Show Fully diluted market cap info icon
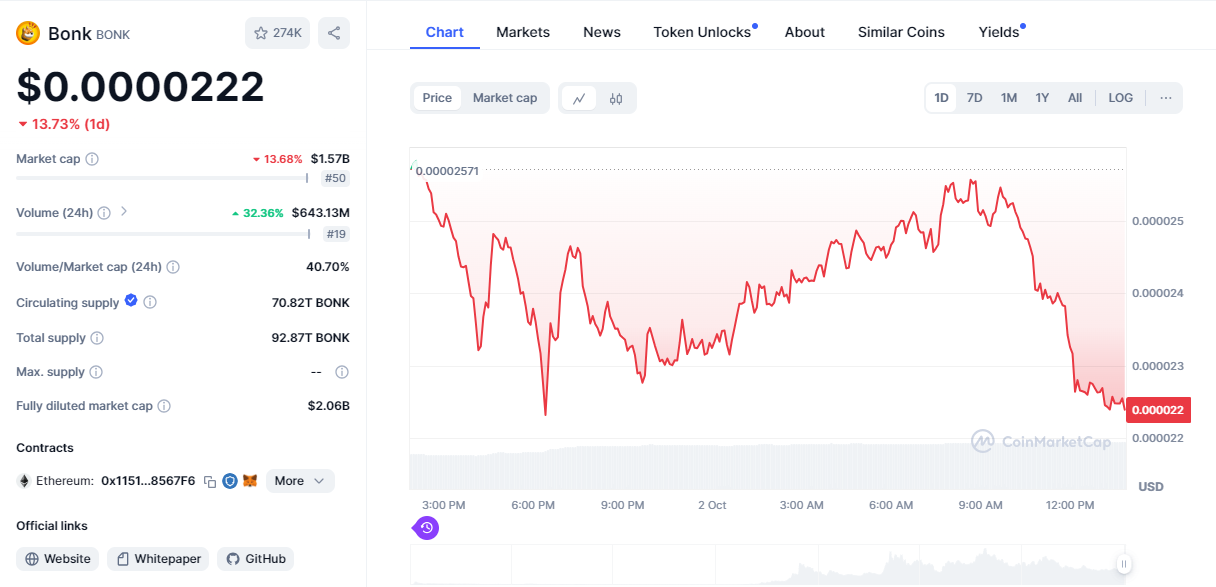The height and width of the screenshot is (587, 1216). click(x=164, y=406)
